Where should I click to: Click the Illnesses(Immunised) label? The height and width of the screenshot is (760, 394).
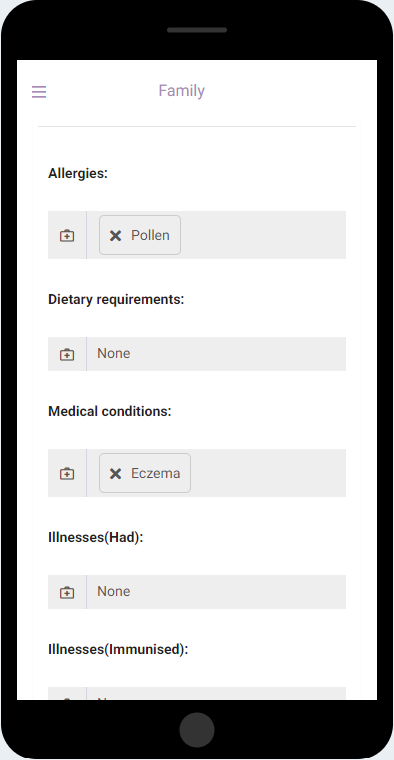[x=118, y=649]
